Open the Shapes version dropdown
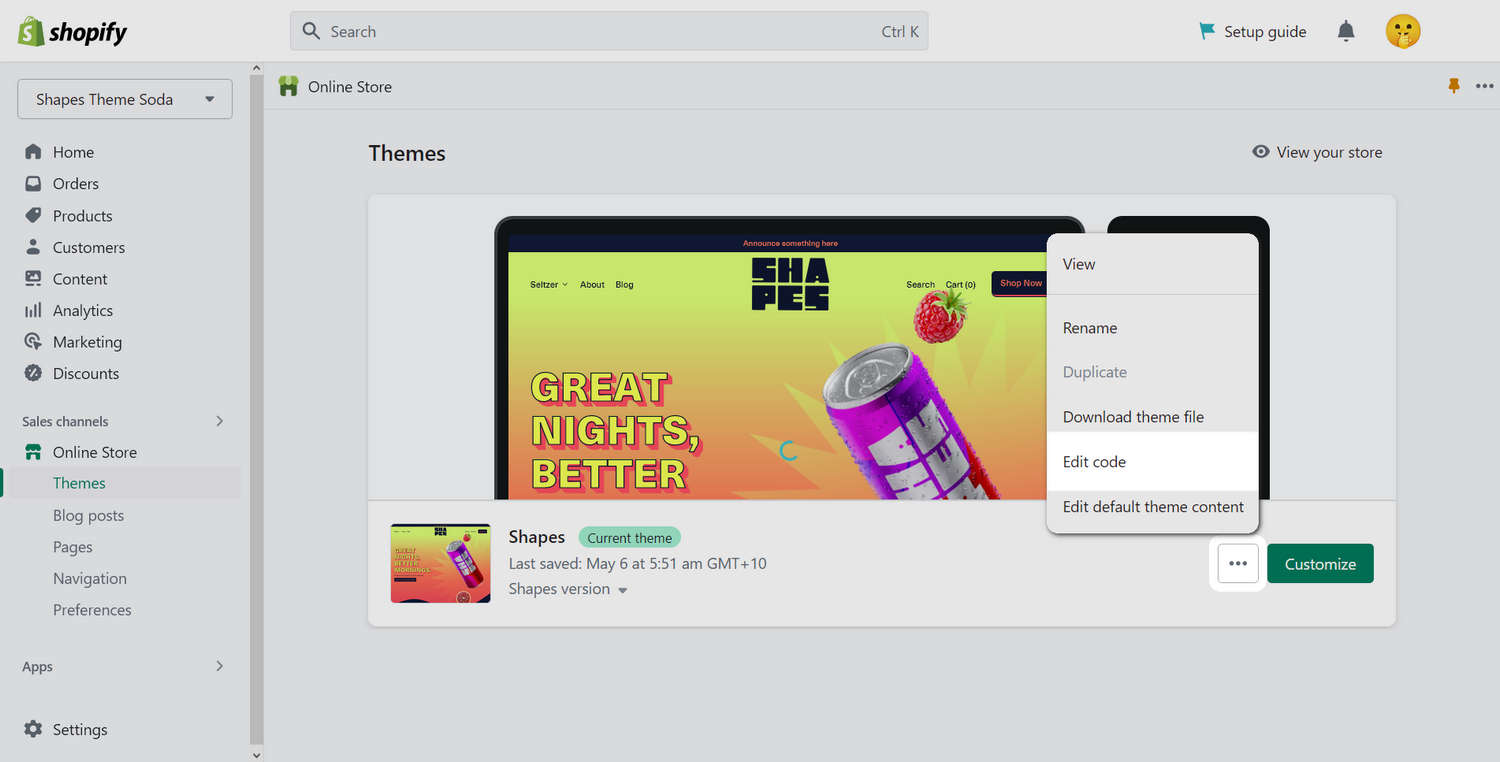The width and height of the screenshot is (1500, 762). [x=568, y=589]
